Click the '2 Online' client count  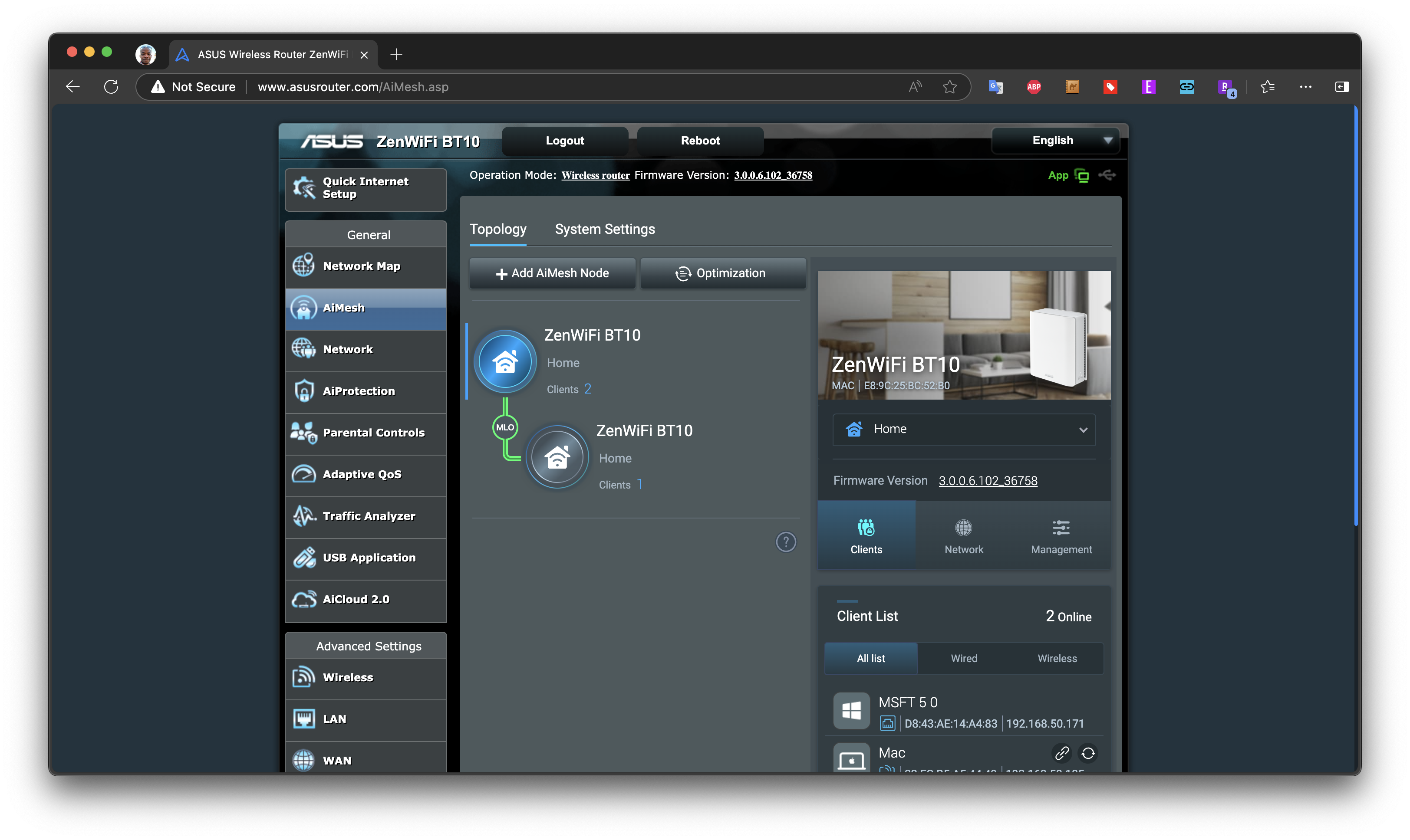pyautogui.click(x=1068, y=617)
